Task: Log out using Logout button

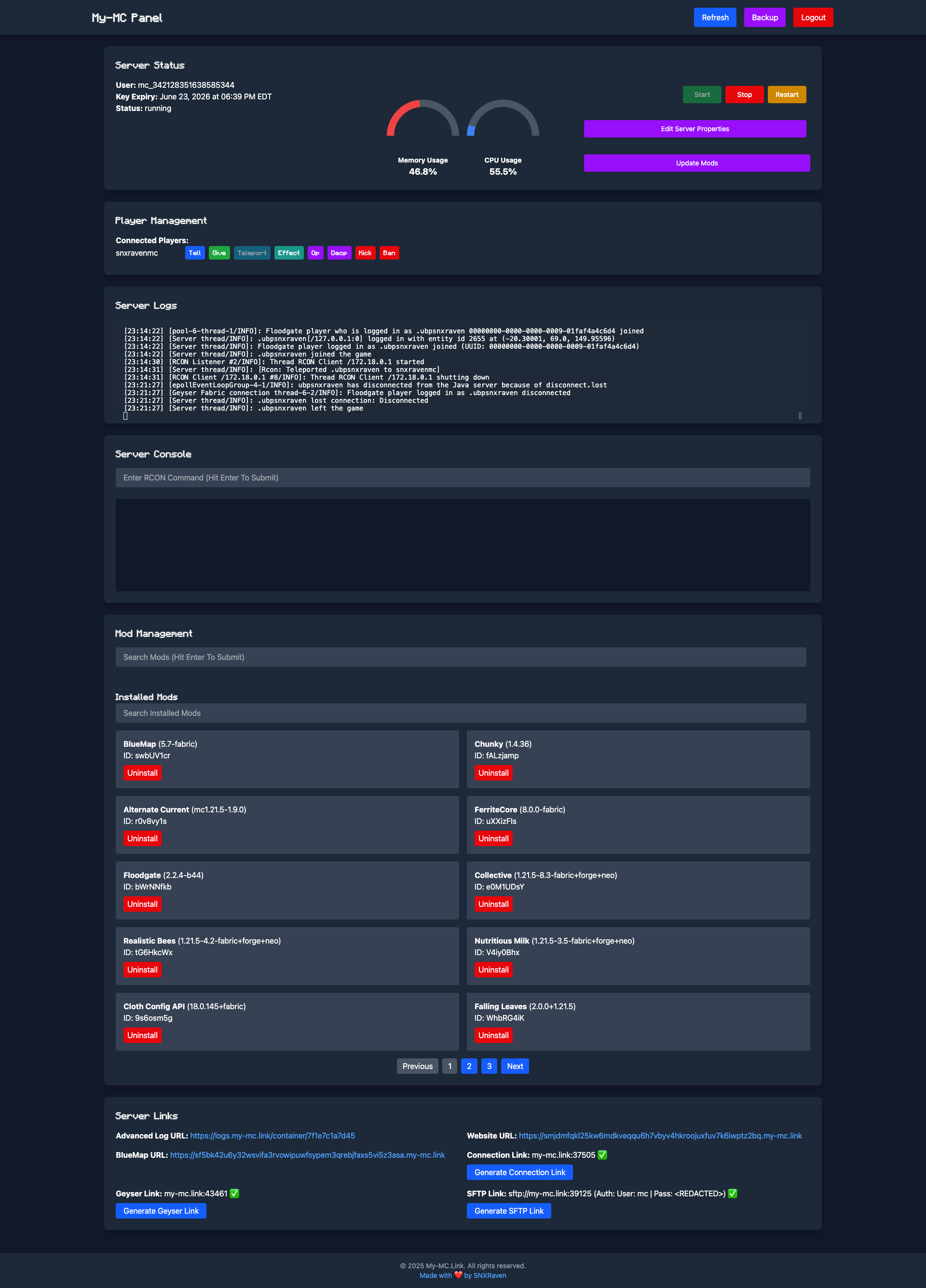Action: [813, 17]
